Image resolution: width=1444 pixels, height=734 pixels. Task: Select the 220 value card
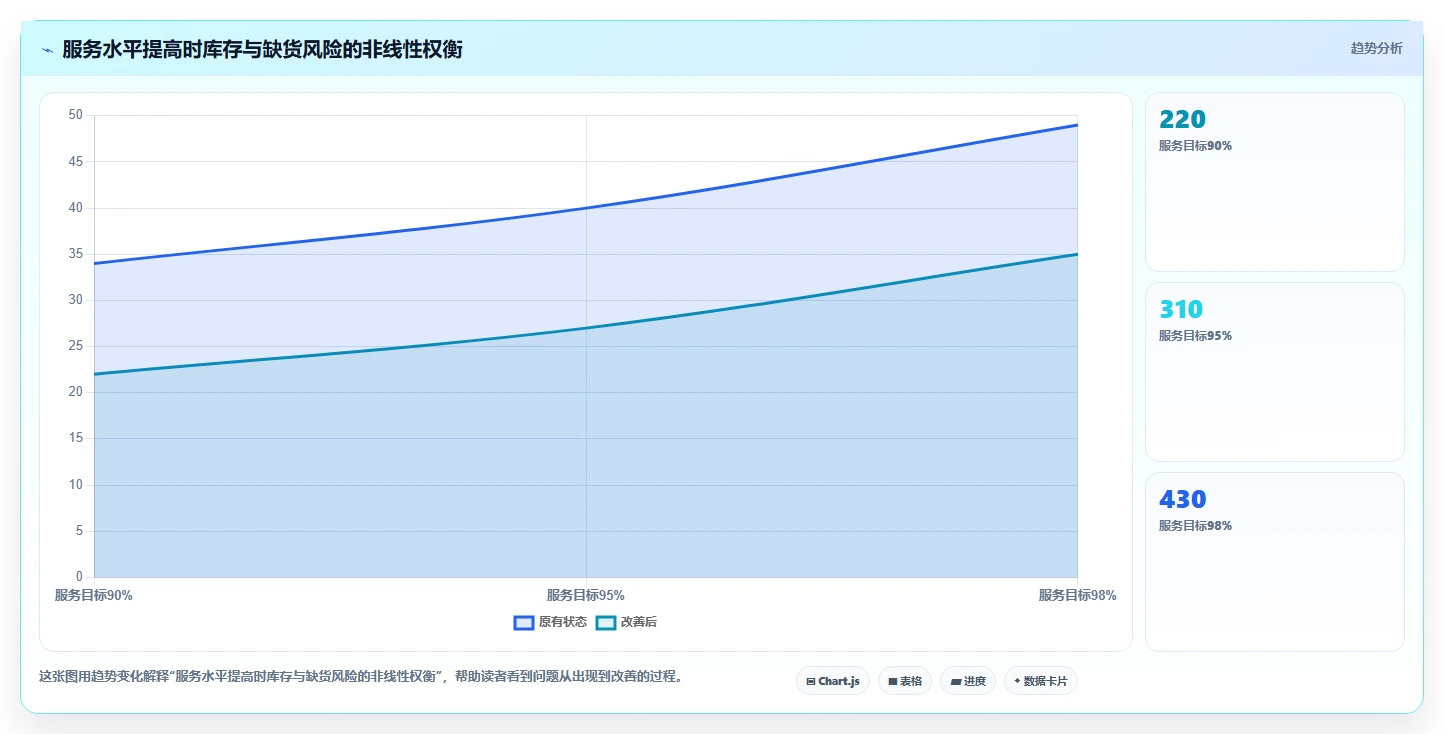click(1275, 182)
